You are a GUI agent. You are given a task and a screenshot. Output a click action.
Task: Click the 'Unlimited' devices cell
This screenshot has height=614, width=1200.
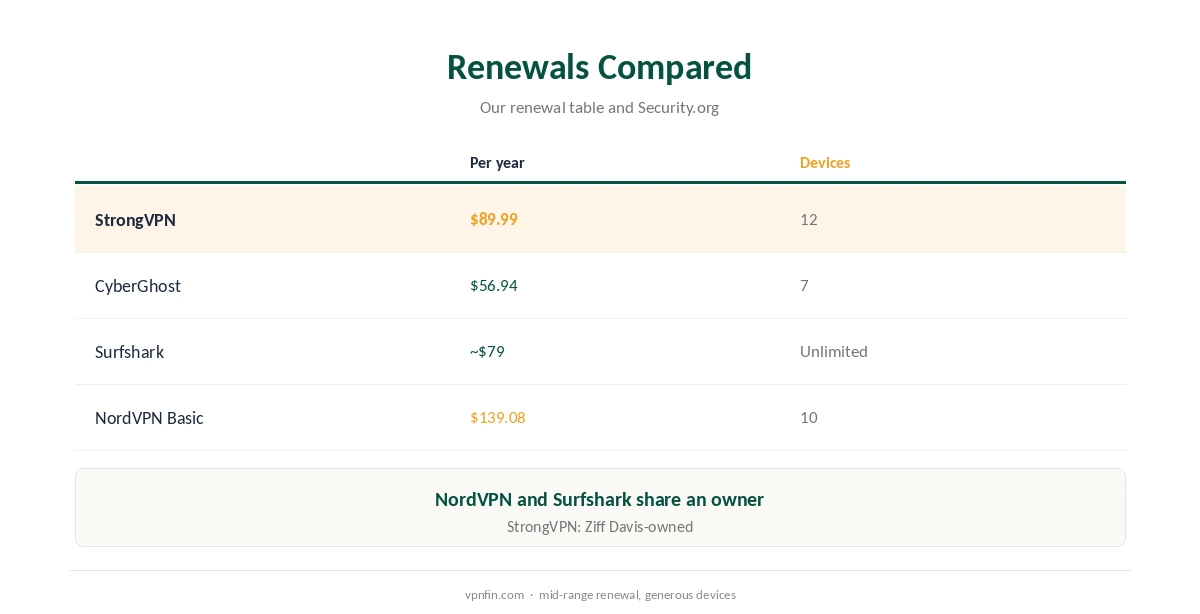[x=834, y=351]
